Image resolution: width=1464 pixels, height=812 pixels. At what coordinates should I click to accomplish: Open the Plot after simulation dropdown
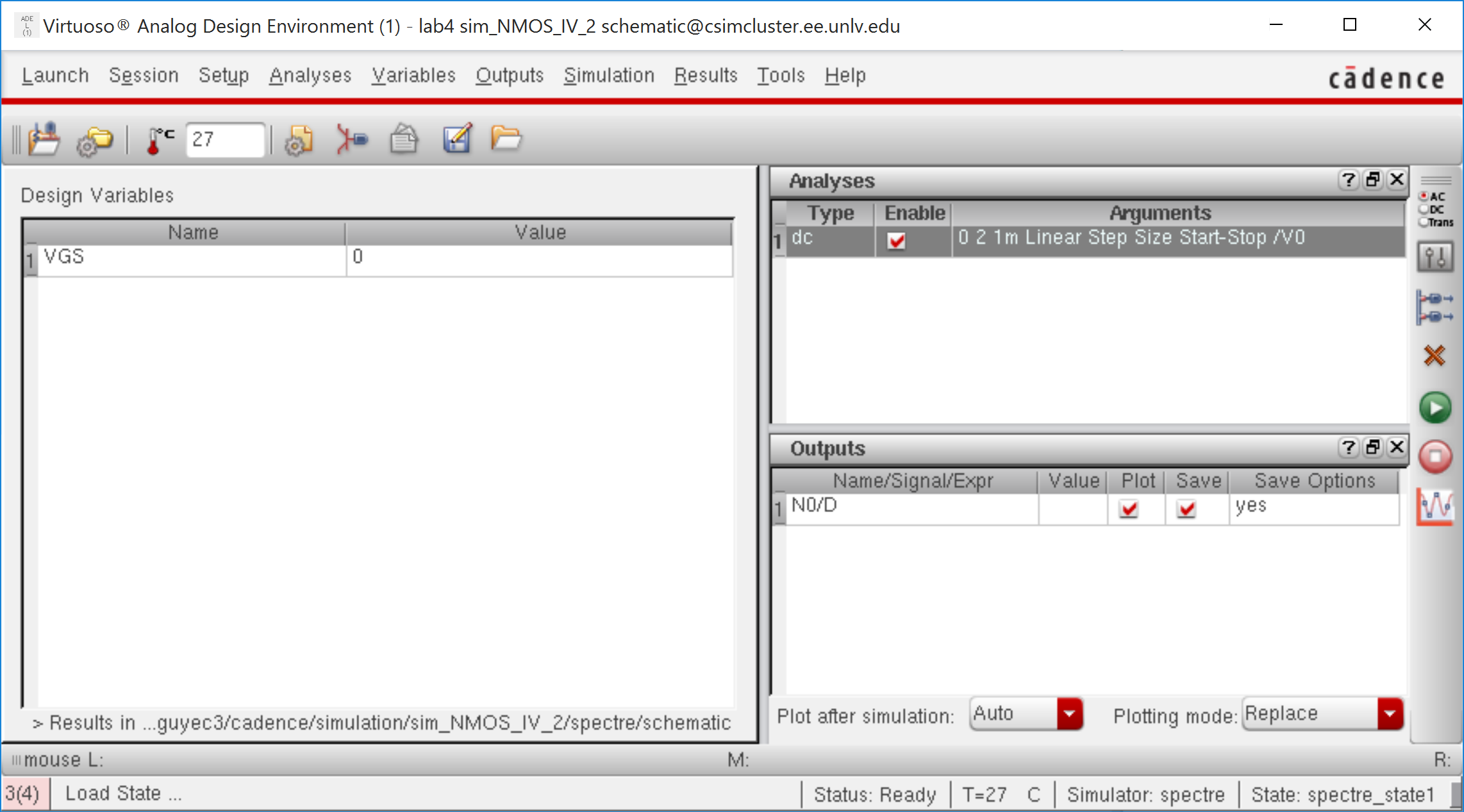pos(1026,714)
